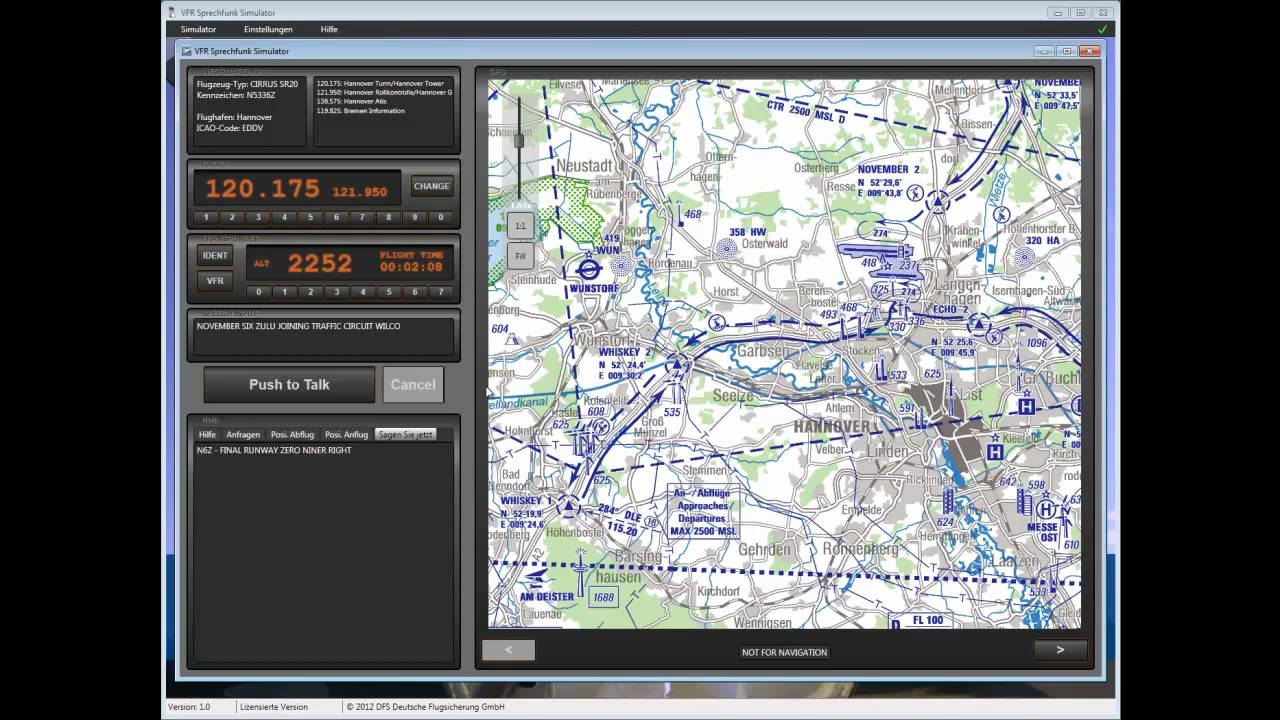Switch to the Posi. Anflug tab

click(x=346, y=435)
